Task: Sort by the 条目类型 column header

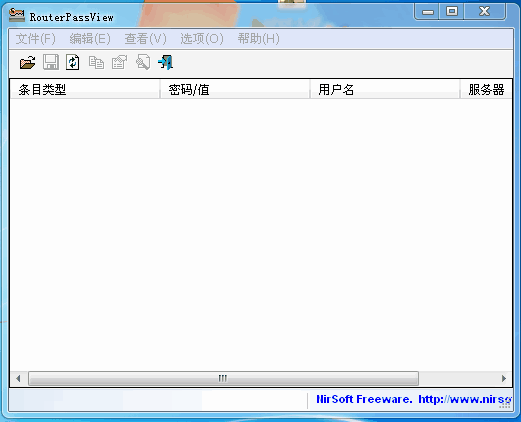Action: click(x=85, y=89)
